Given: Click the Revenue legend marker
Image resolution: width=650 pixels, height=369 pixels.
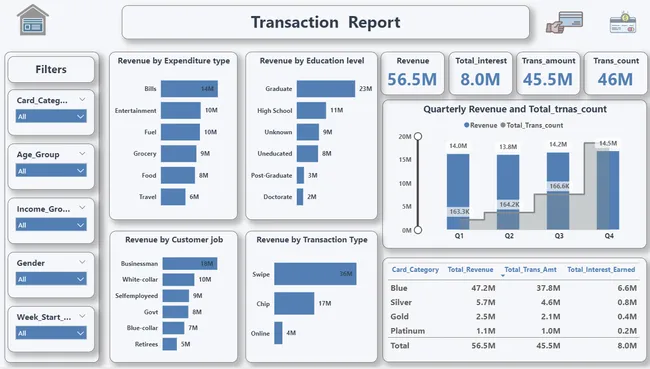Looking at the screenshot, I should [x=466, y=125].
